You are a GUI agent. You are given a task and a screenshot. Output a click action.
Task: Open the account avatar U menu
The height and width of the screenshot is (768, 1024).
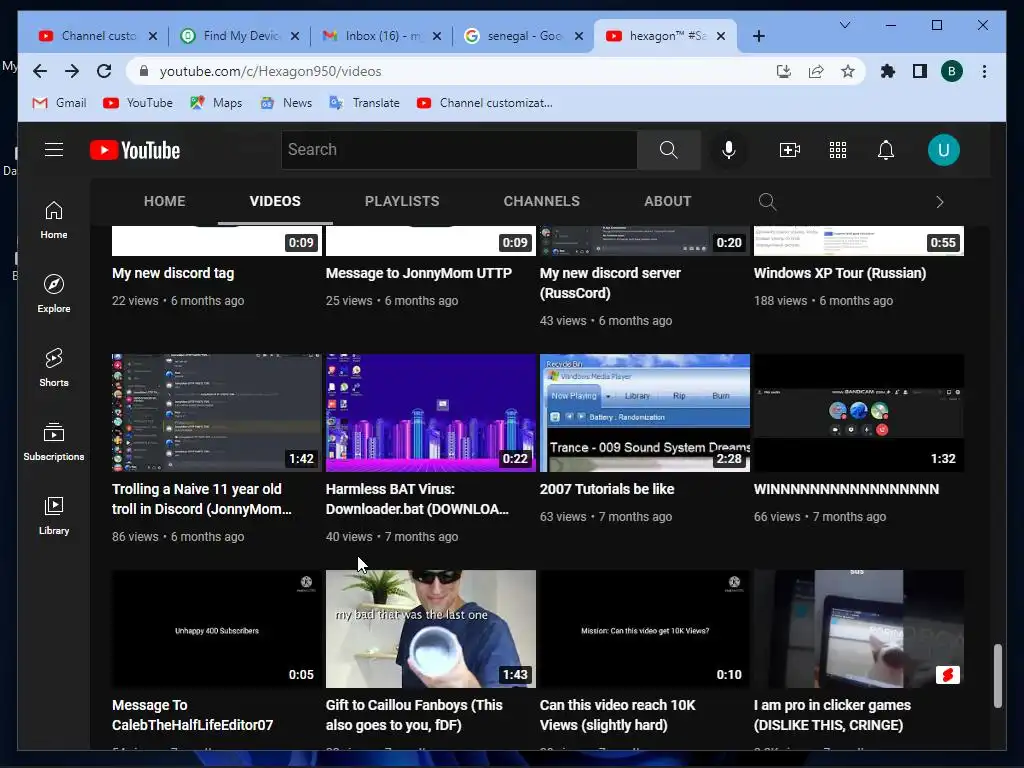click(943, 150)
